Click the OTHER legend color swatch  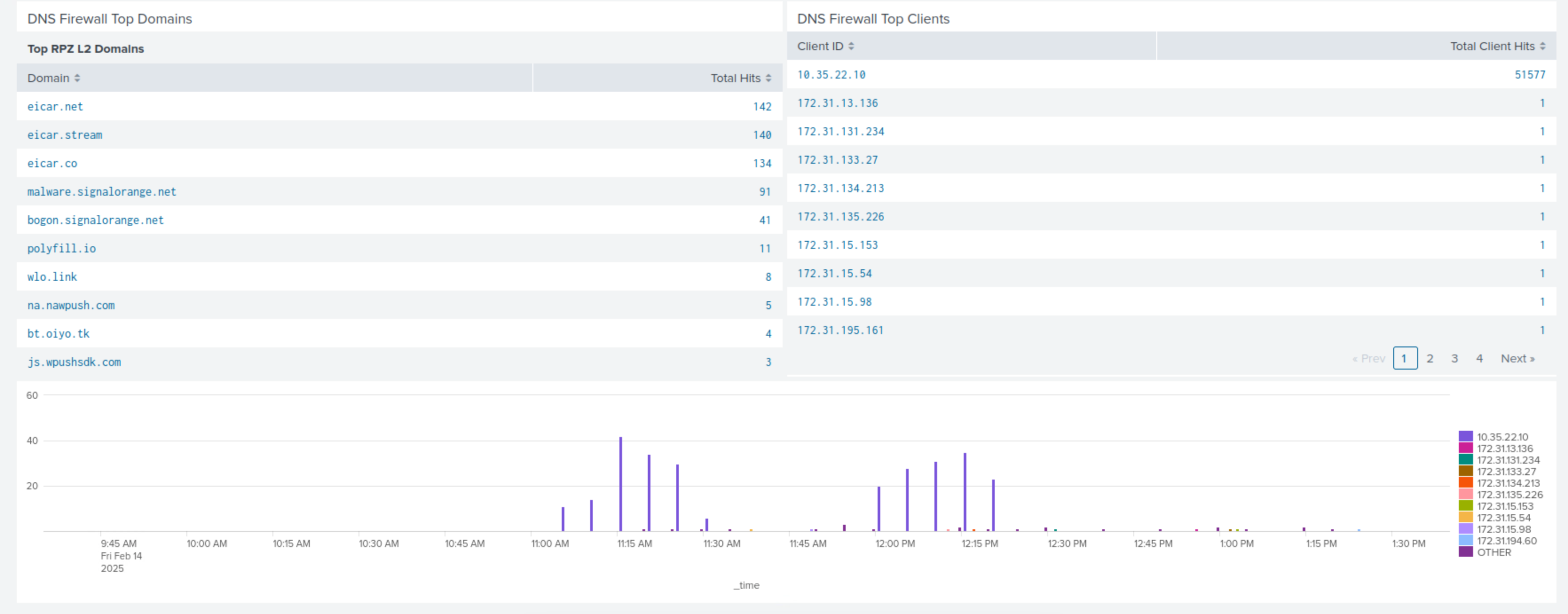(x=1466, y=552)
